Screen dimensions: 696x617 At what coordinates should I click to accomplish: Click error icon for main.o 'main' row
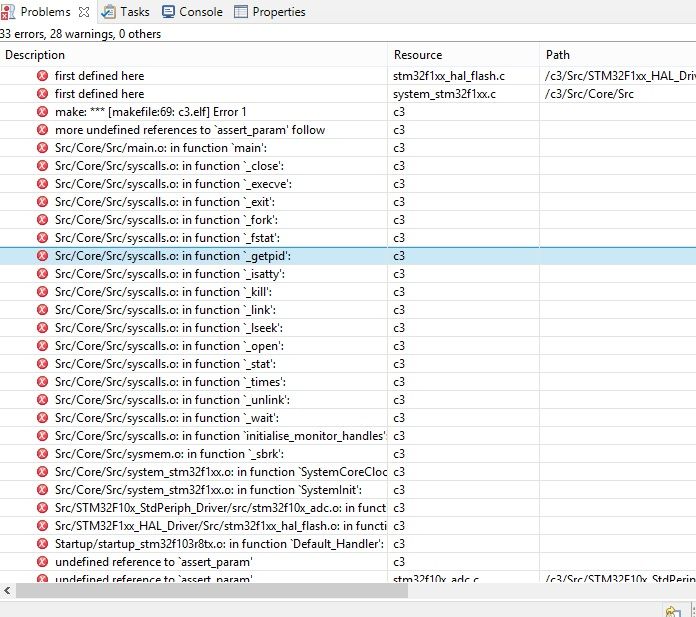click(x=42, y=148)
